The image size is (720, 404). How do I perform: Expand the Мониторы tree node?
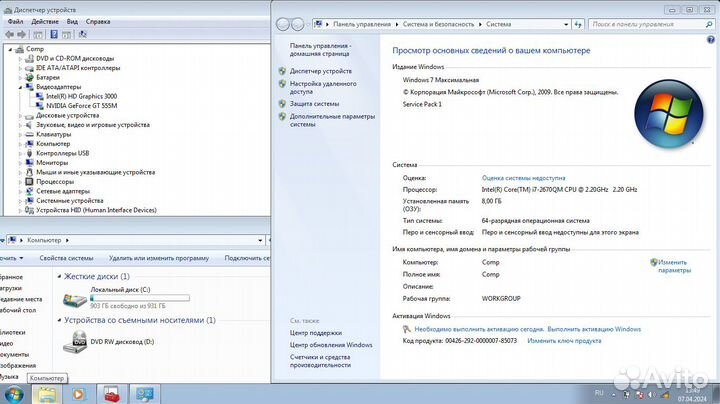tap(20, 163)
